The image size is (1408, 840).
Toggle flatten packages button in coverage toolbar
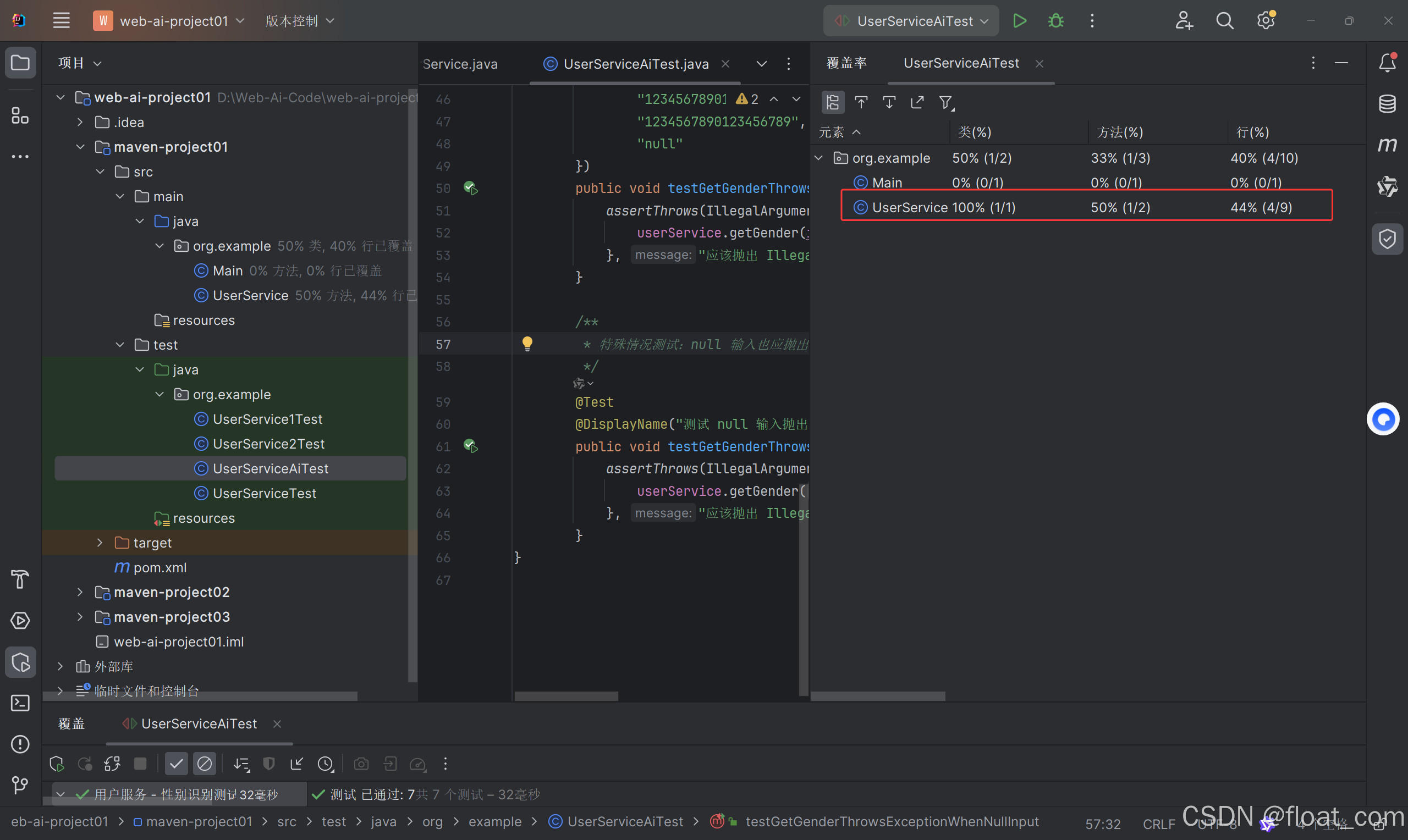832,102
